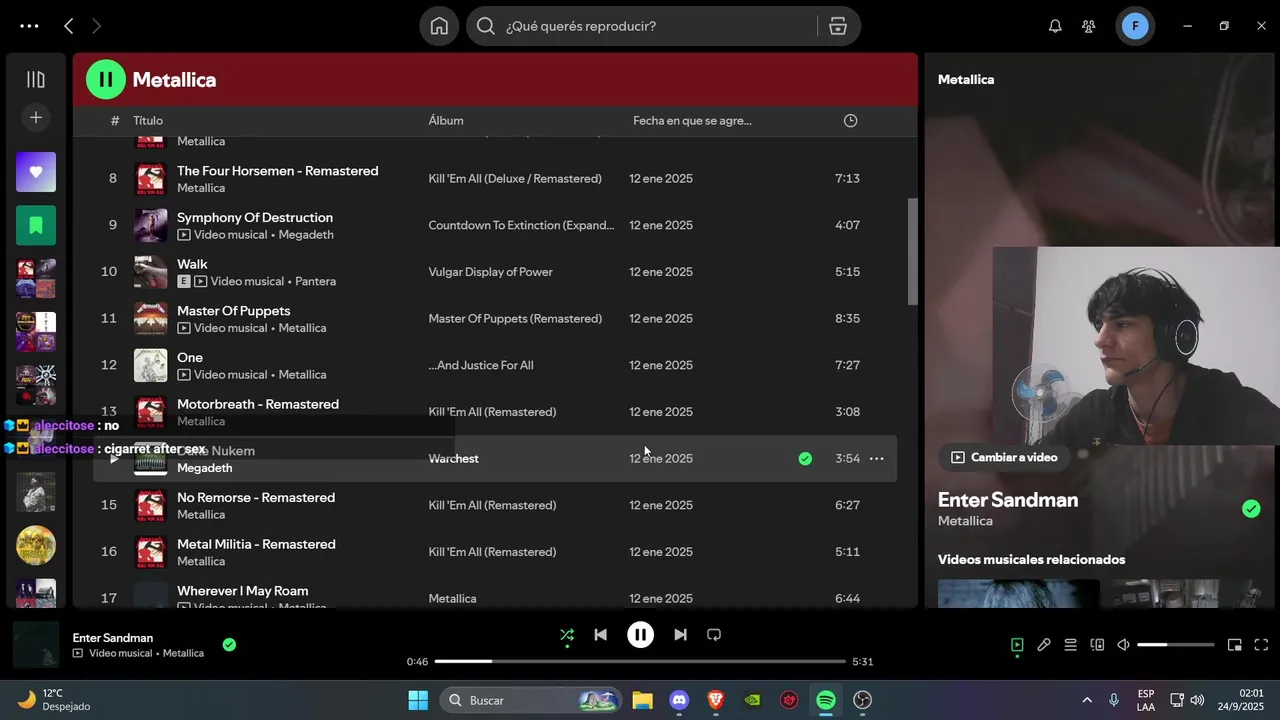This screenshot has height=720, width=1280.
Task: Open the profile avatar 'F' menu
Action: point(1135,26)
